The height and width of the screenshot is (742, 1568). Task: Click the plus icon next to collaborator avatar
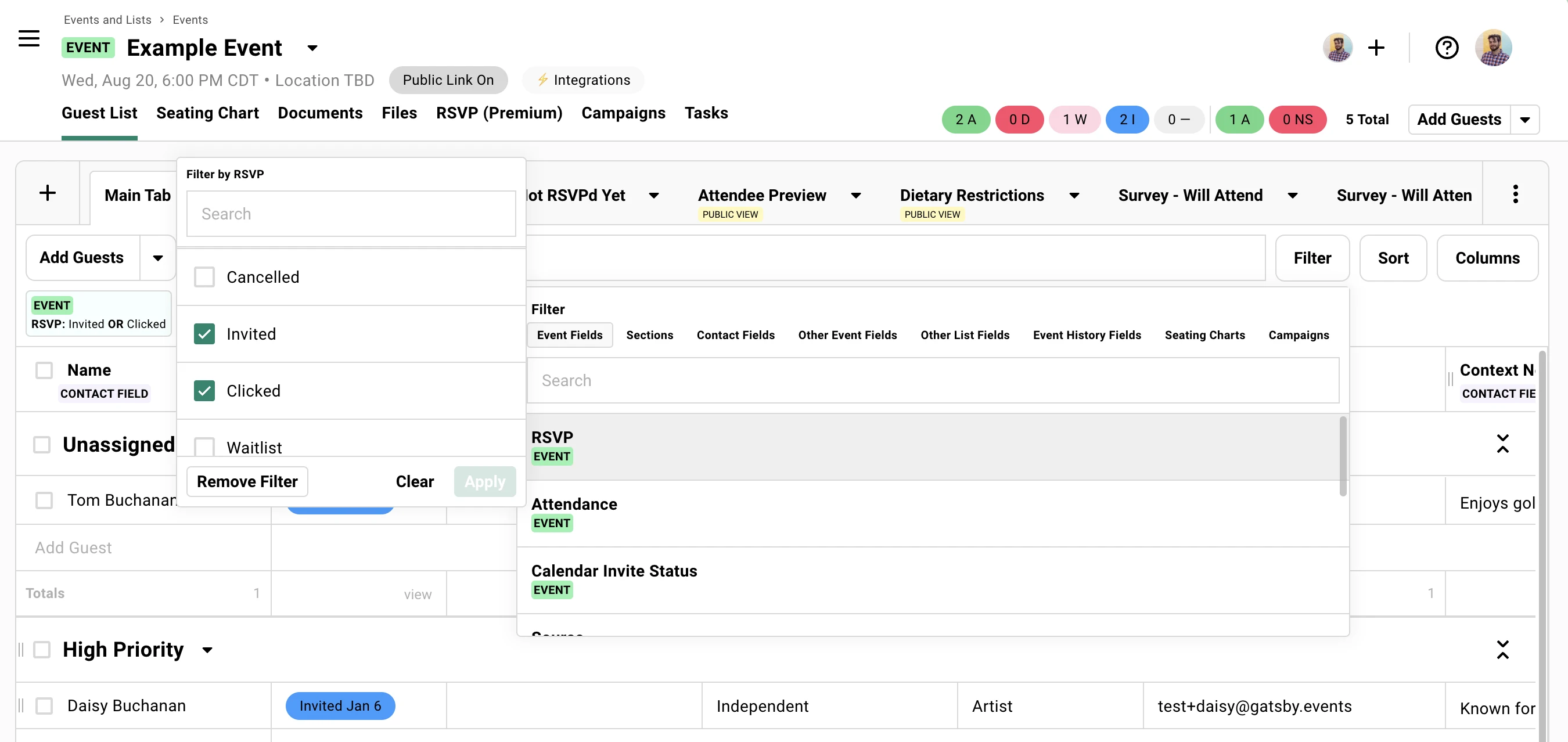1376,48
